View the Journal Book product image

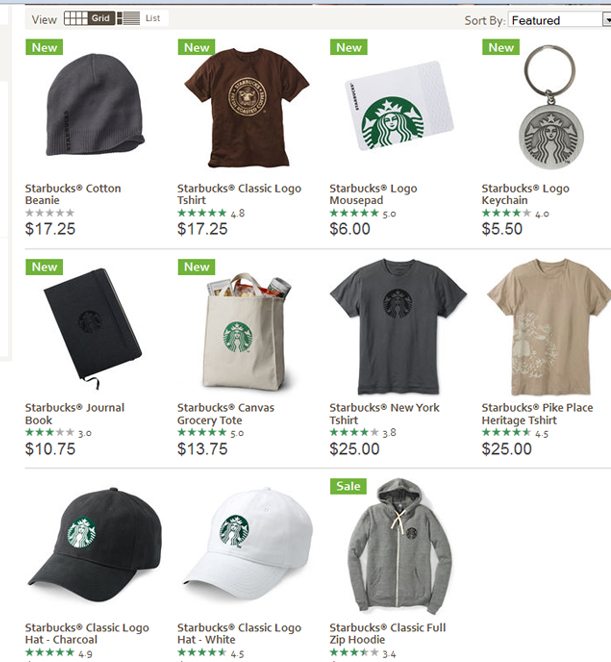click(92, 327)
